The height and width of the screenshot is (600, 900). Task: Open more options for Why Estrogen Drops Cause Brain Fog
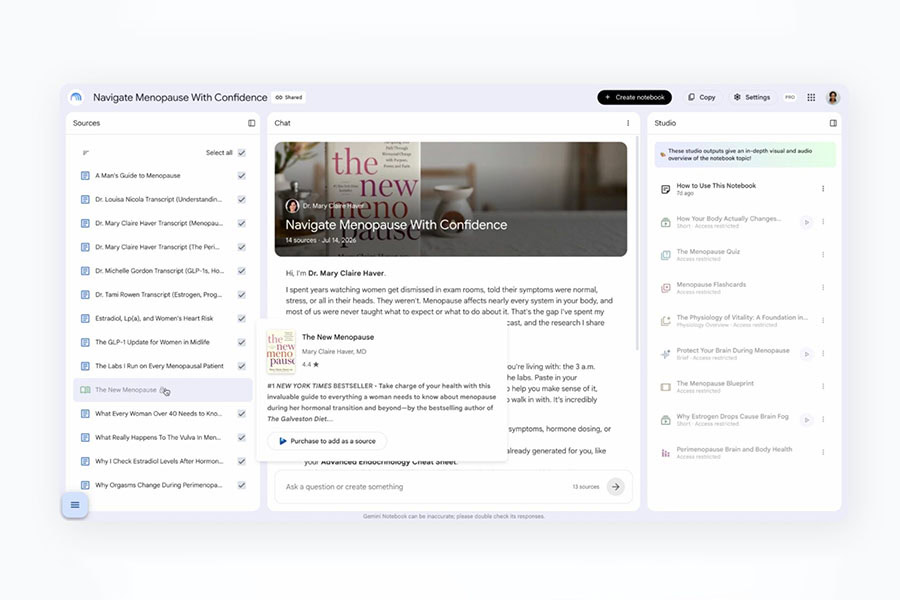pyautogui.click(x=823, y=420)
